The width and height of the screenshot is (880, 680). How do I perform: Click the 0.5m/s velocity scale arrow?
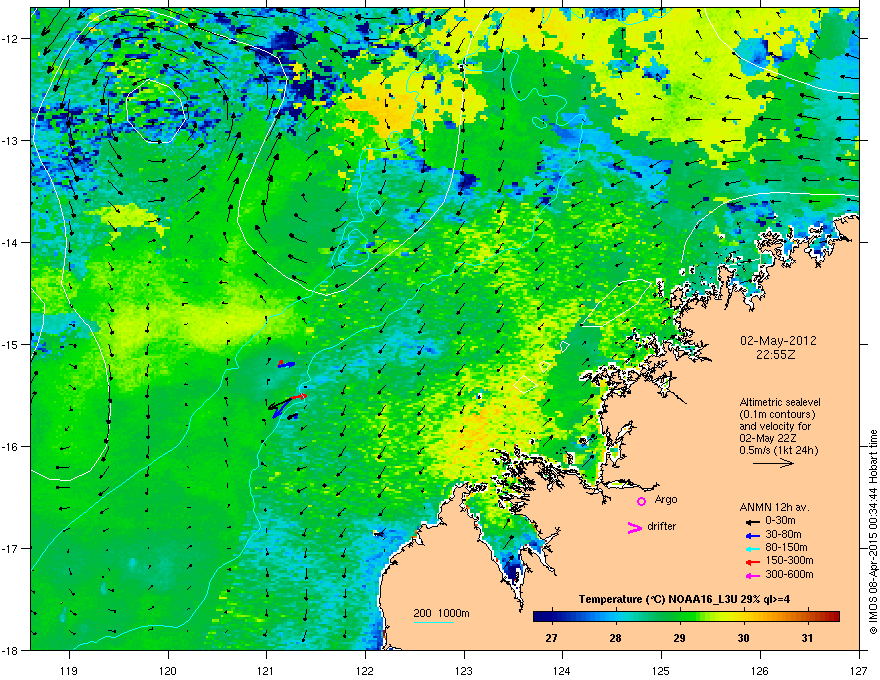tap(773, 463)
